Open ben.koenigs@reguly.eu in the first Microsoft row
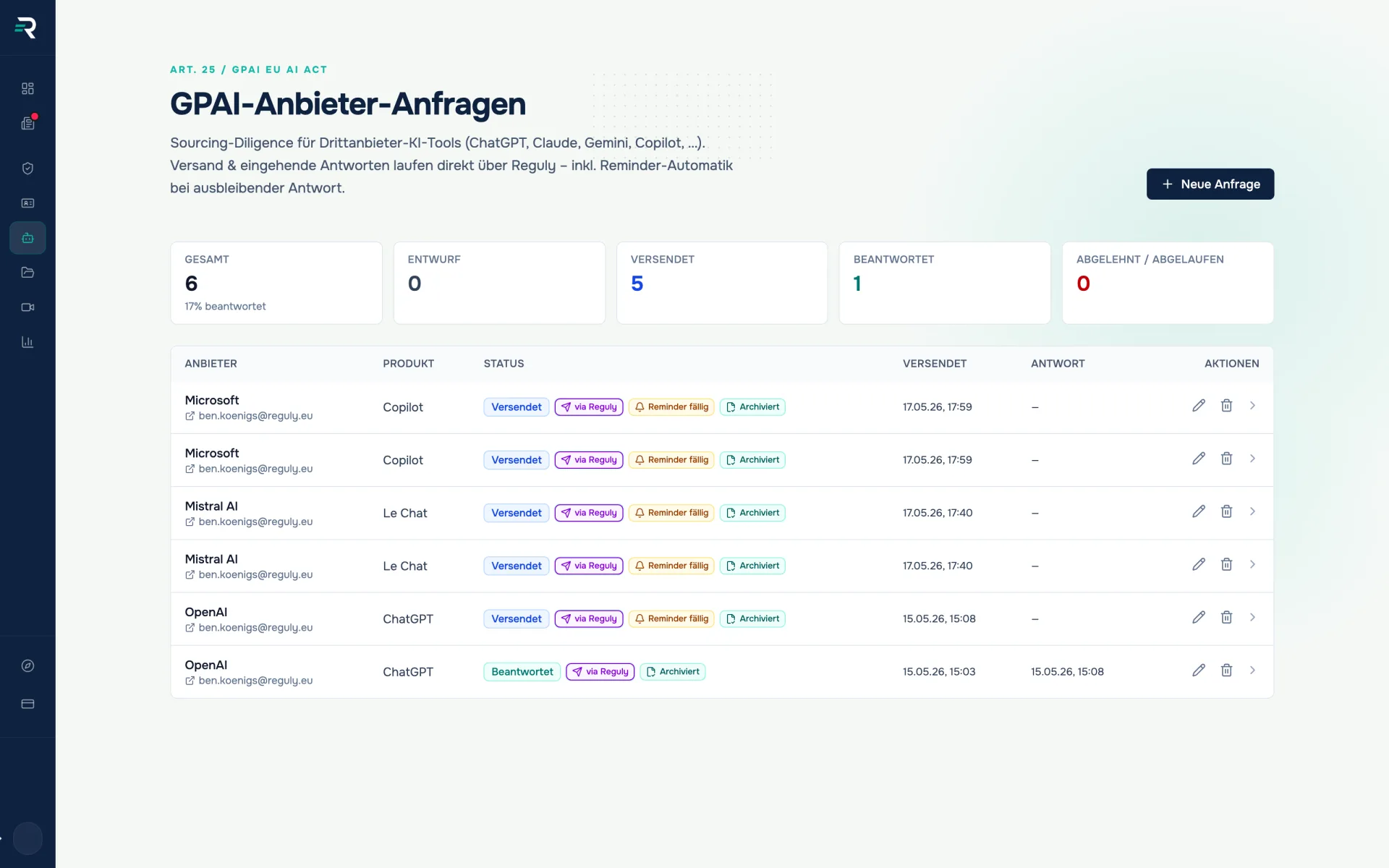Screen dimensions: 1389x868 coord(249,416)
